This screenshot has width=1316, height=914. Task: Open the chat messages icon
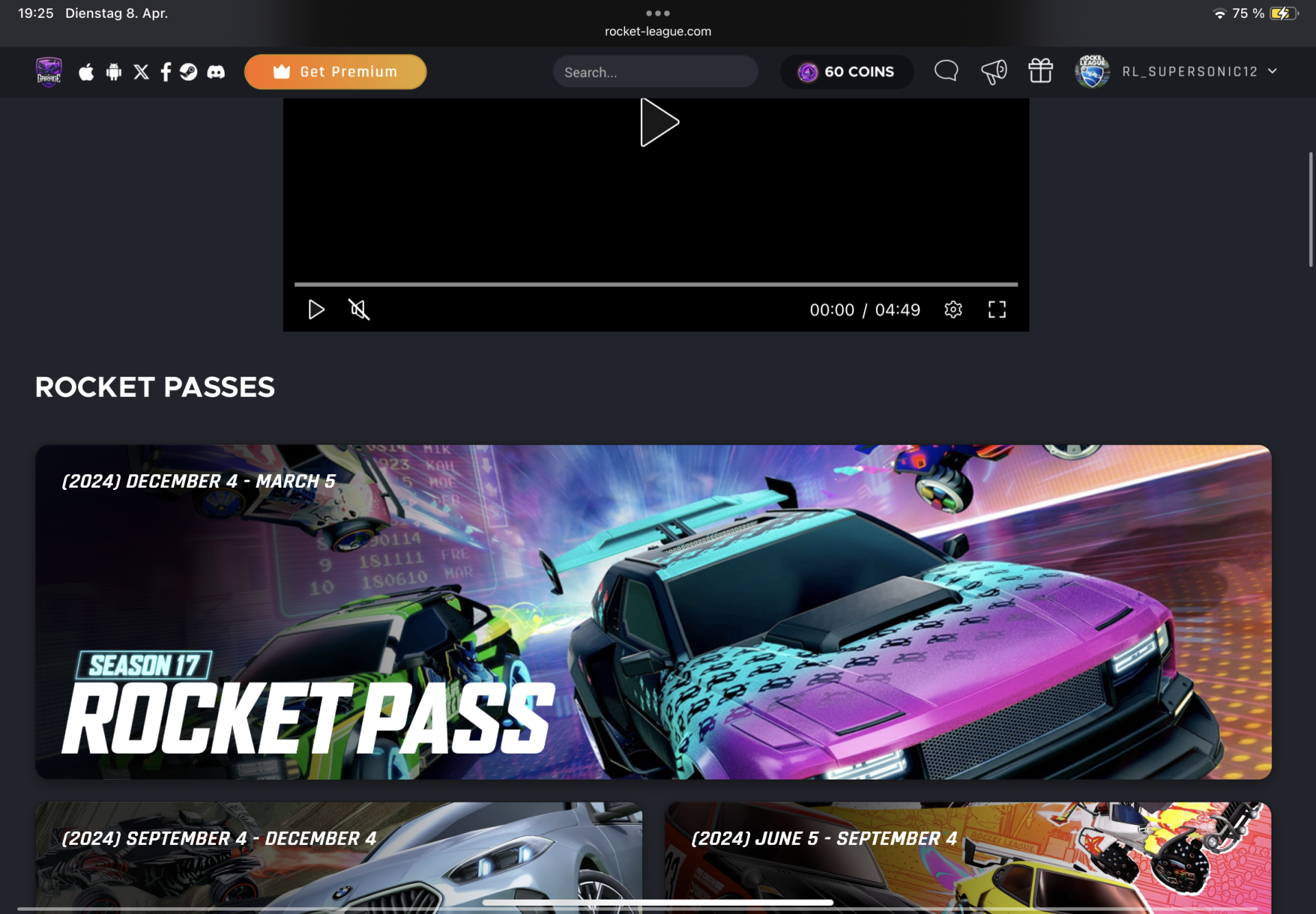coord(946,71)
